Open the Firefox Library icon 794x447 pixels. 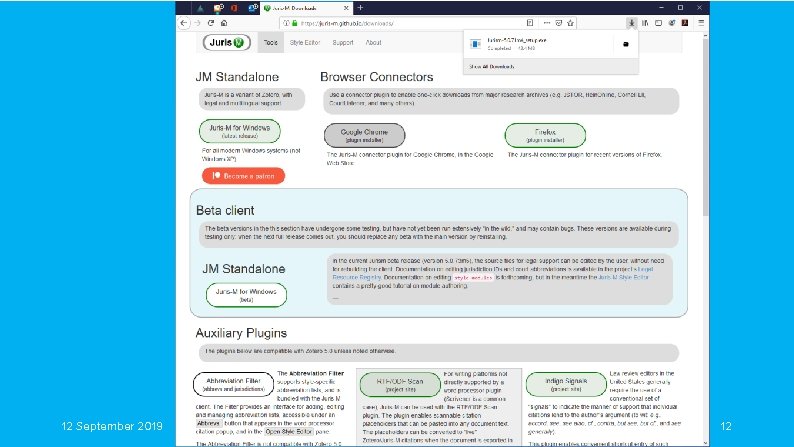[x=645, y=23]
